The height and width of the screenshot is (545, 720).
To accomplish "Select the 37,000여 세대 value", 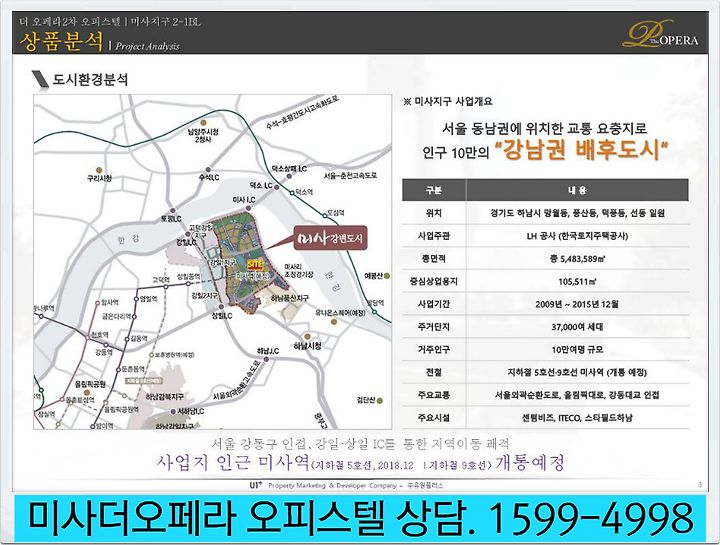I will click(577, 327).
